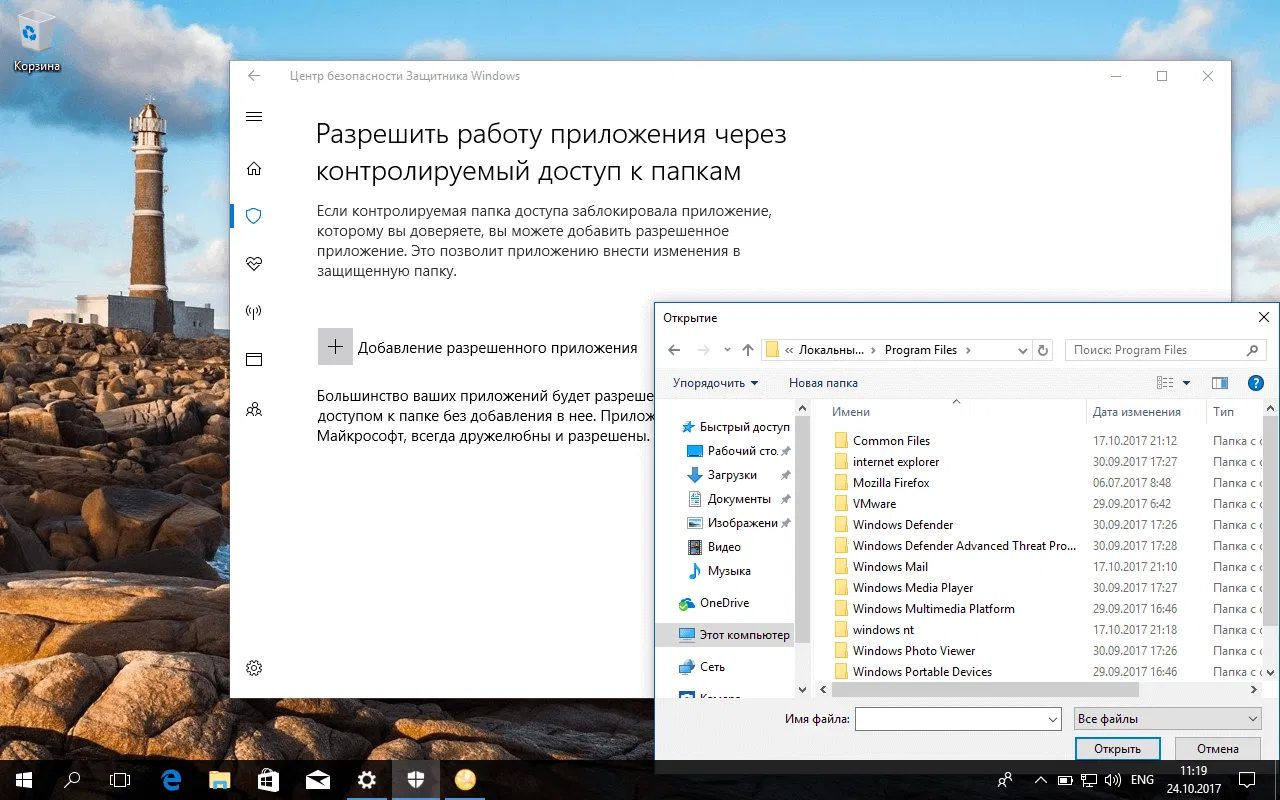Switch to Windows Defender on the taskbar
Image resolution: width=1280 pixels, height=800 pixels.
(x=416, y=779)
